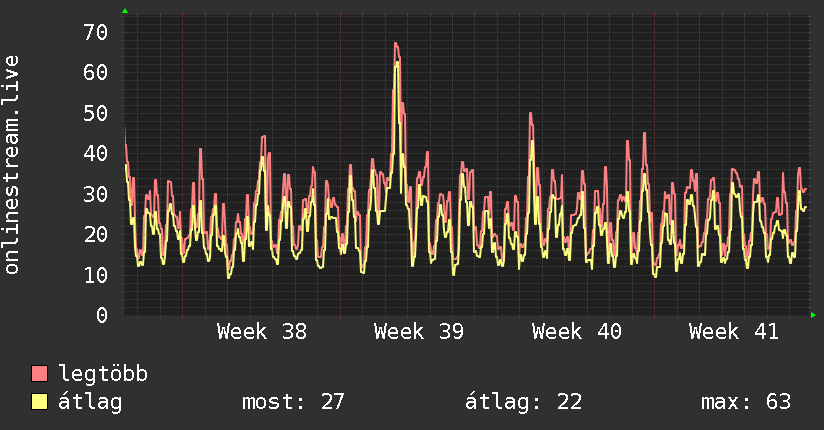Click the 'Week 38' axis label
Screen dimensions: 824x430
coord(262,332)
